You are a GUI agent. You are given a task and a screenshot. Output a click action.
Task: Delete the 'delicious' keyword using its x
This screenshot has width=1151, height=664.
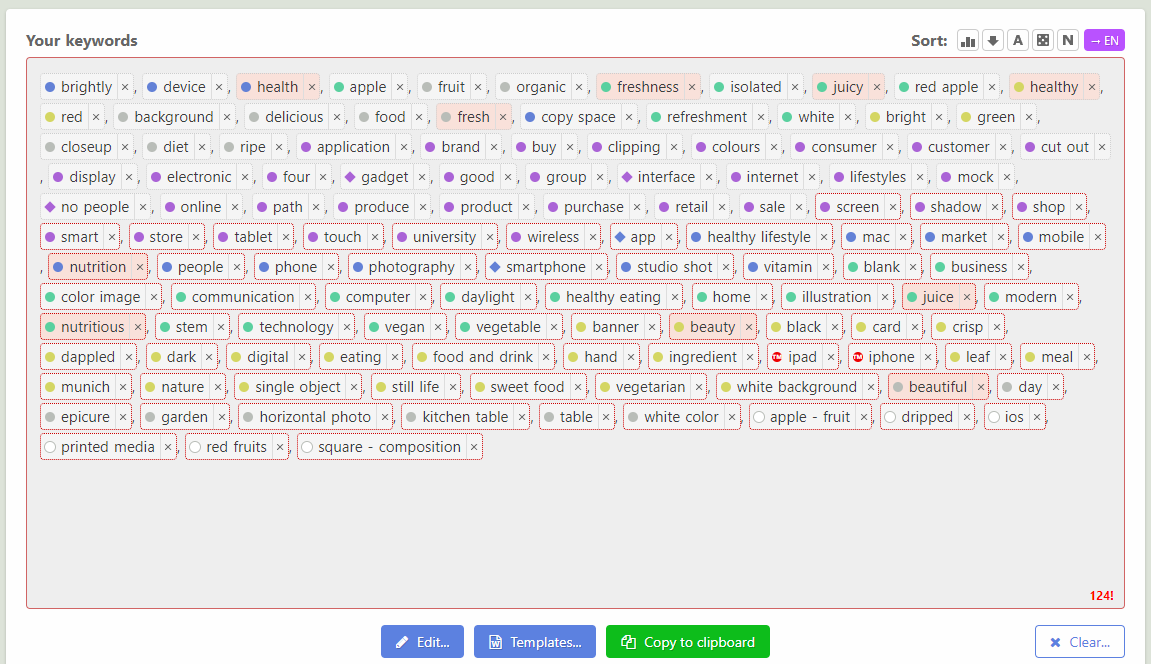click(337, 117)
